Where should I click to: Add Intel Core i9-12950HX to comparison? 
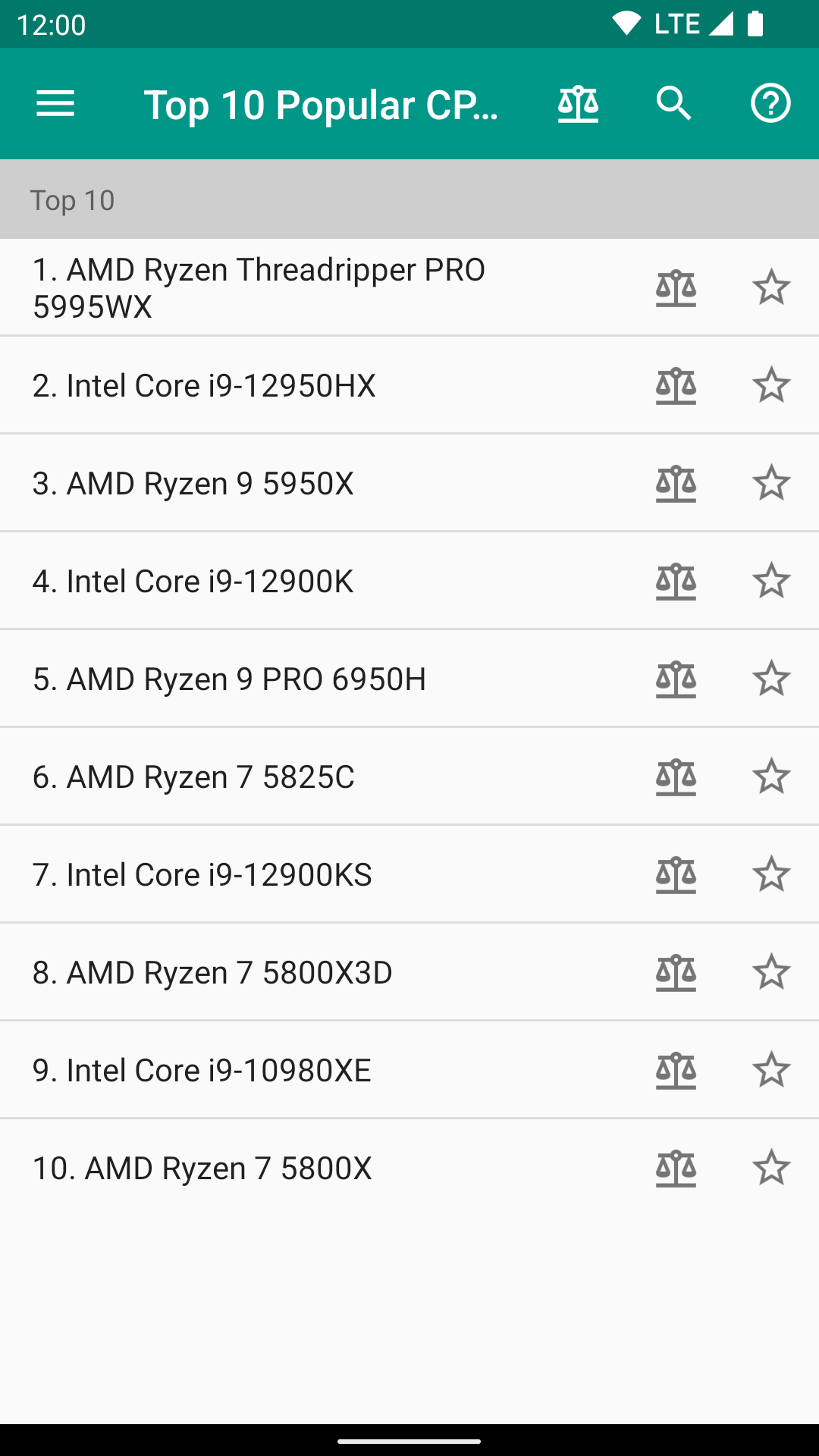[676, 386]
